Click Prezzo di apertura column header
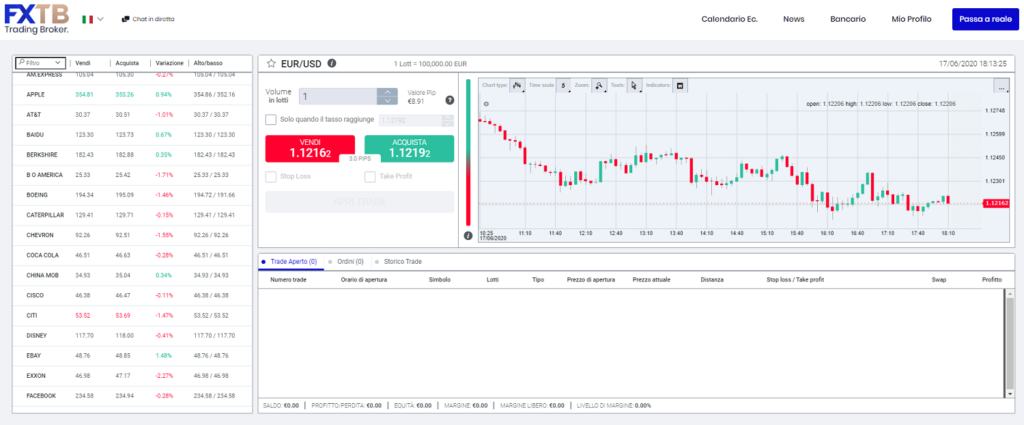The image size is (1024, 425). pyautogui.click(x=591, y=279)
